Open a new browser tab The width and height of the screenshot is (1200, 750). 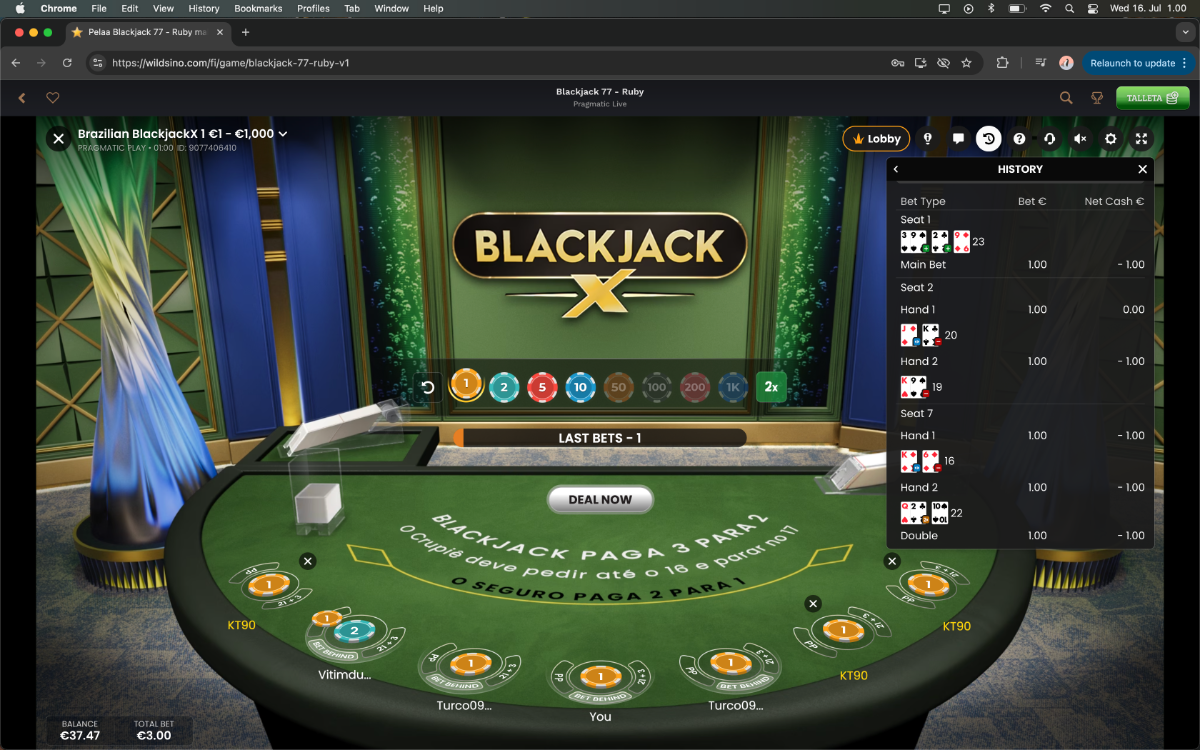(246, 32)
